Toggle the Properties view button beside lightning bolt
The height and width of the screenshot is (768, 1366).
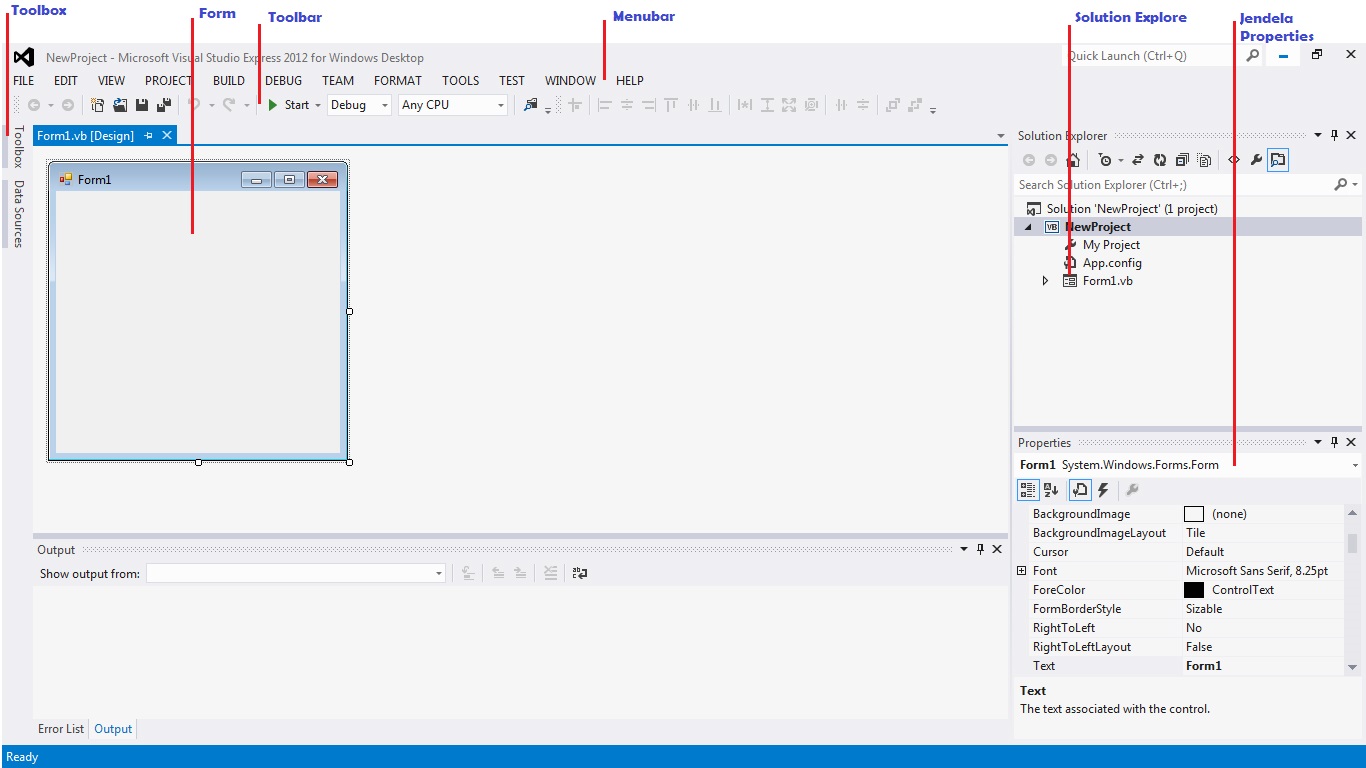[x=1080, y=490]
